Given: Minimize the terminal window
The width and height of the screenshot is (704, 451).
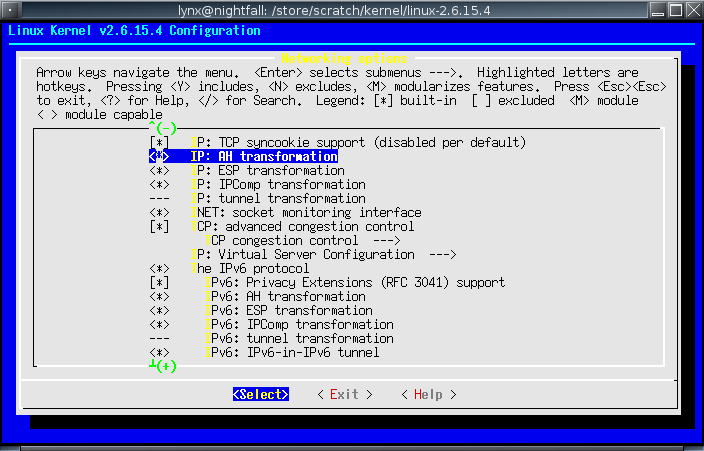Looking at the screenshot, I should click(657, 10).
